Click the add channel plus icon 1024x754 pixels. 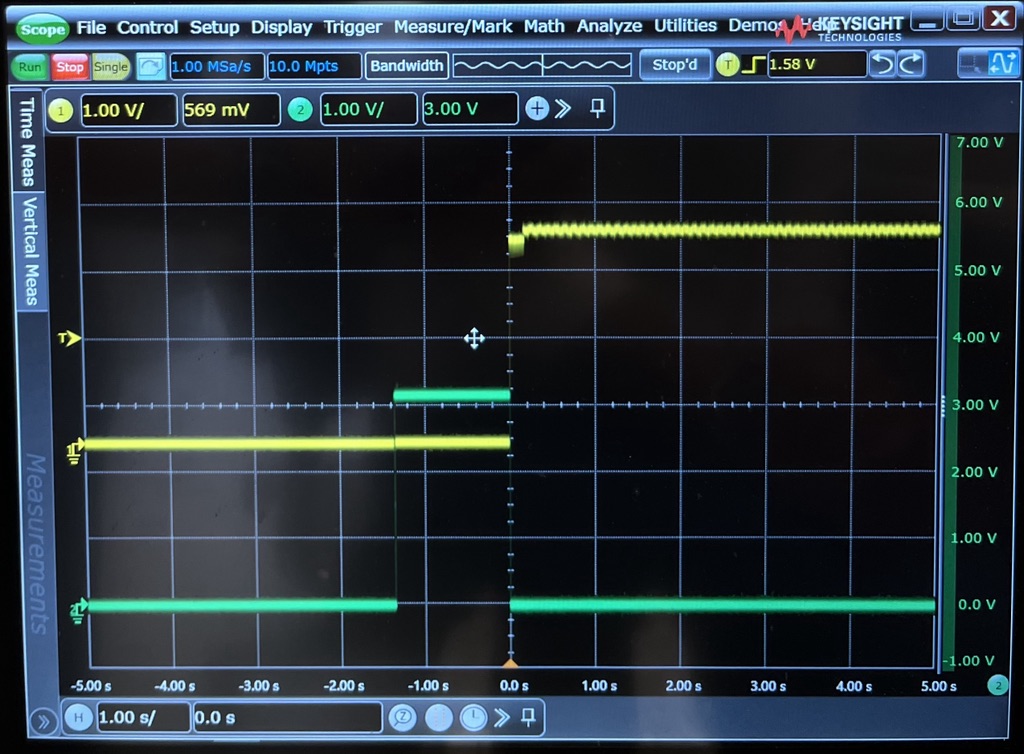(537, 109)
